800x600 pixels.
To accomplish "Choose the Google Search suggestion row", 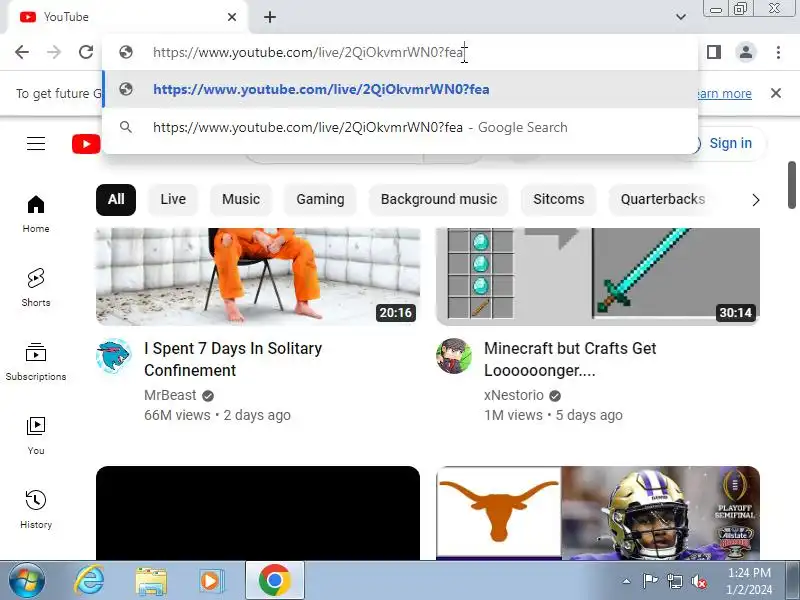I will tap(400, 127).
